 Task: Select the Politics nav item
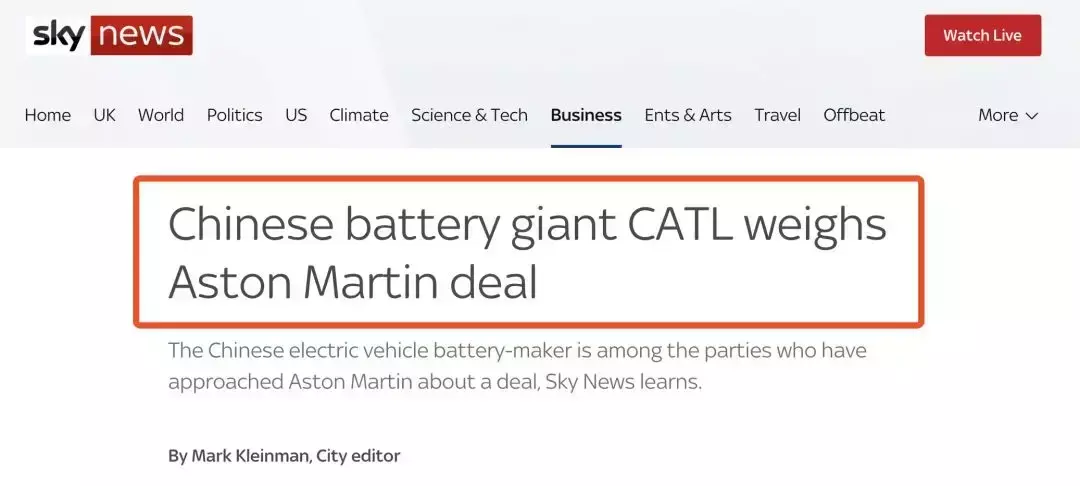[234, 115]
